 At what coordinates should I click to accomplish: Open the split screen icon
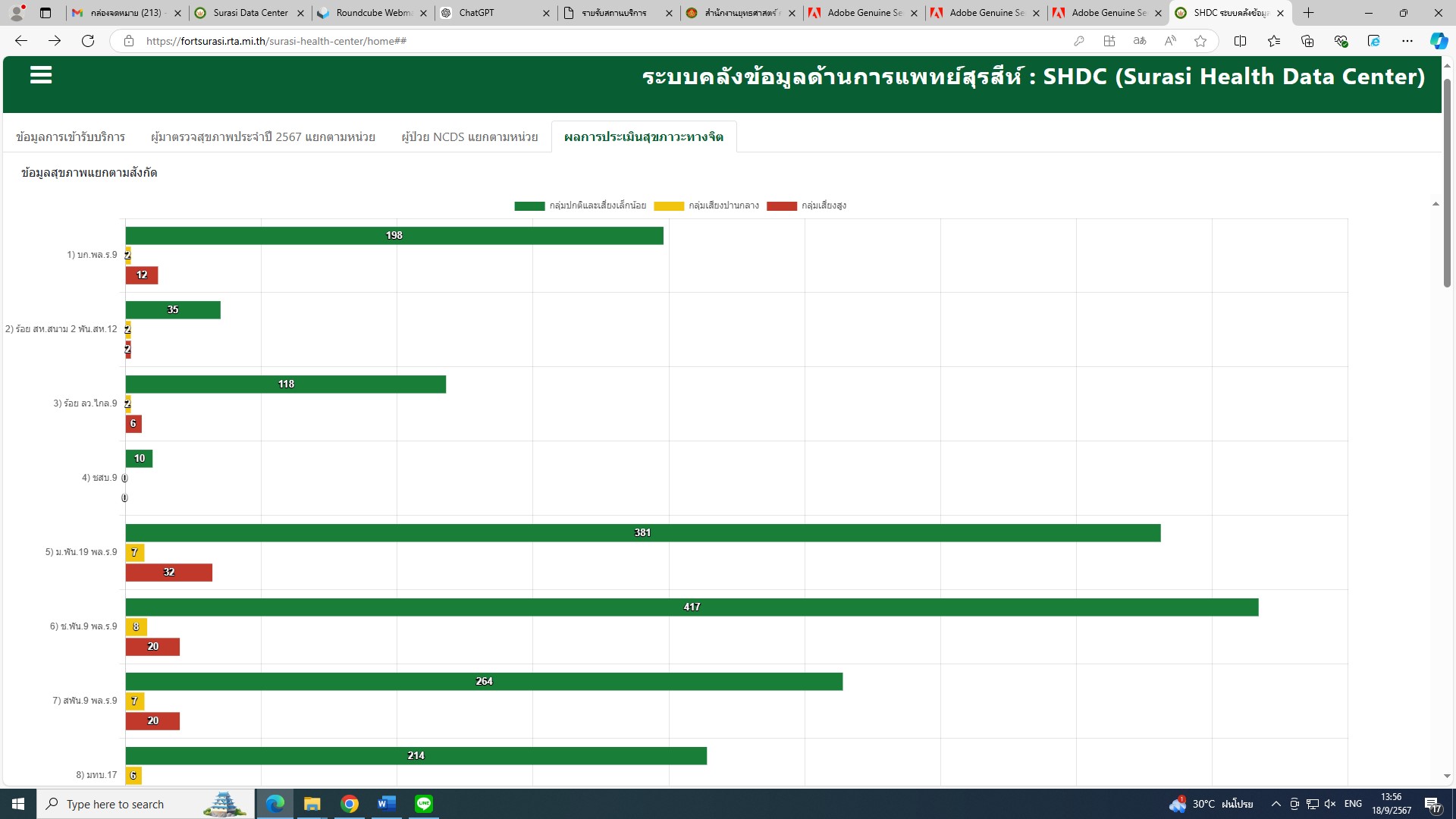click(1240, 41)
